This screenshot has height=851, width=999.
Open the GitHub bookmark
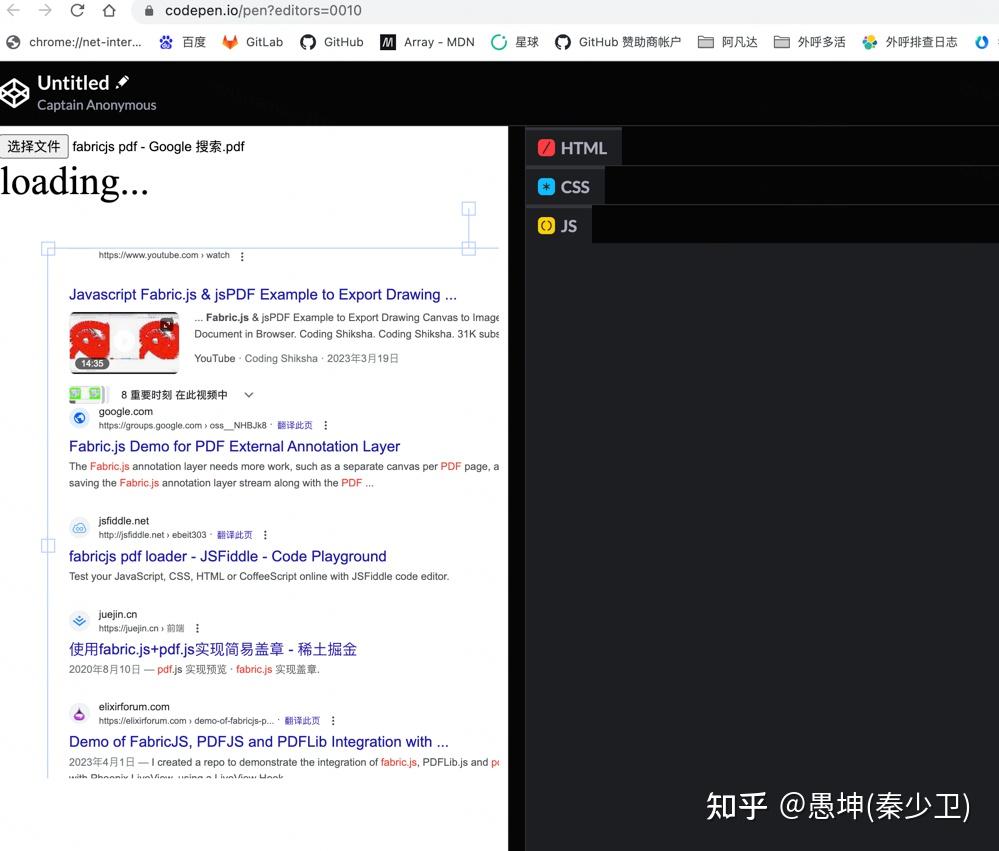pos(332,42)
